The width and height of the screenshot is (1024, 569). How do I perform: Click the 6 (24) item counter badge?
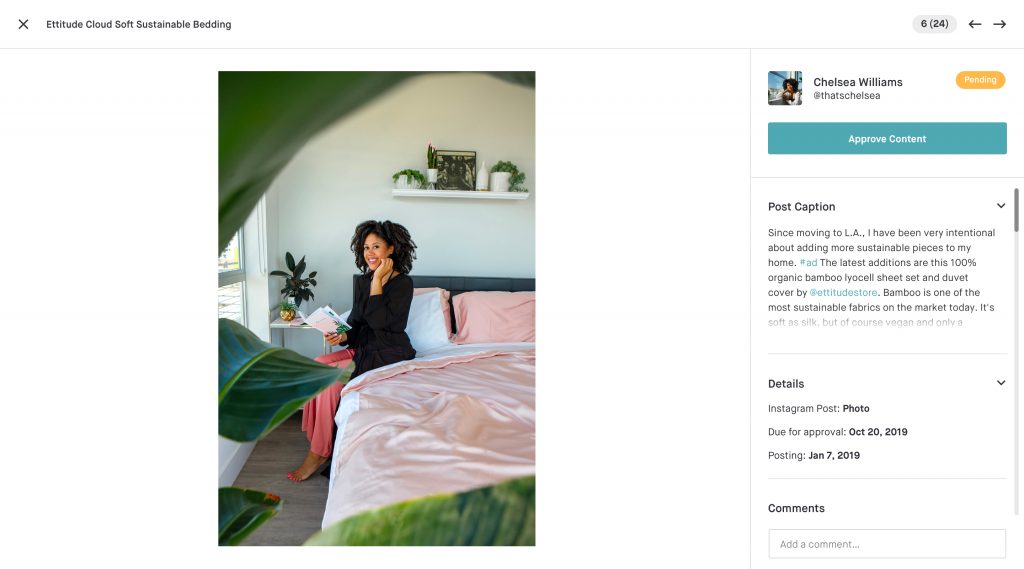pos(934,24)
